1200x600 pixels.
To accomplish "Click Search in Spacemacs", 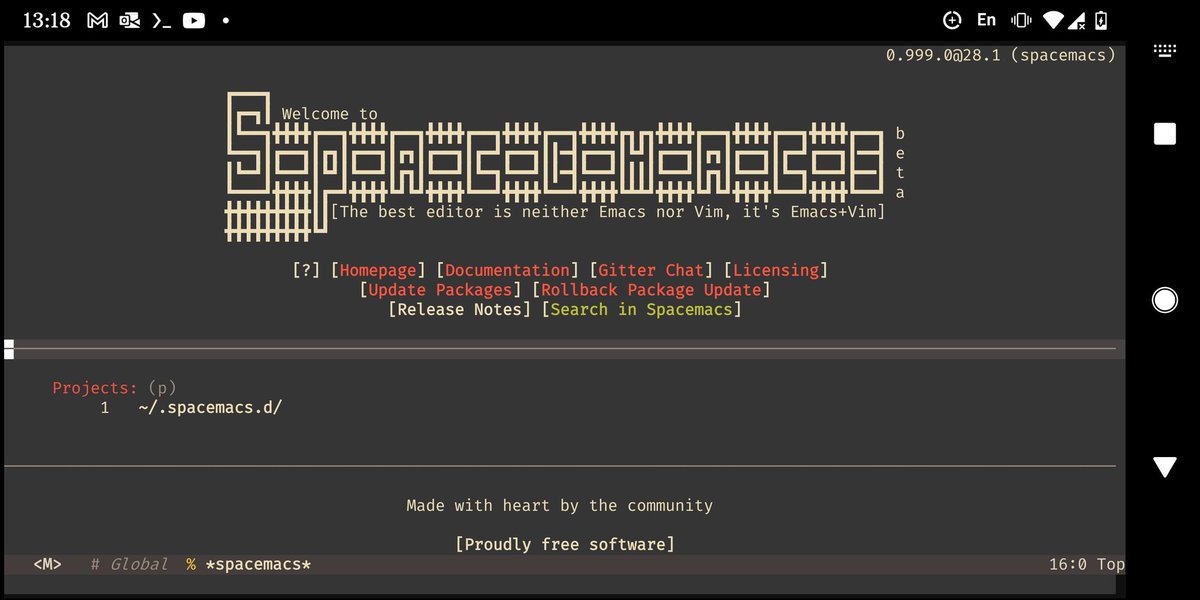I will tap(642, 310).
